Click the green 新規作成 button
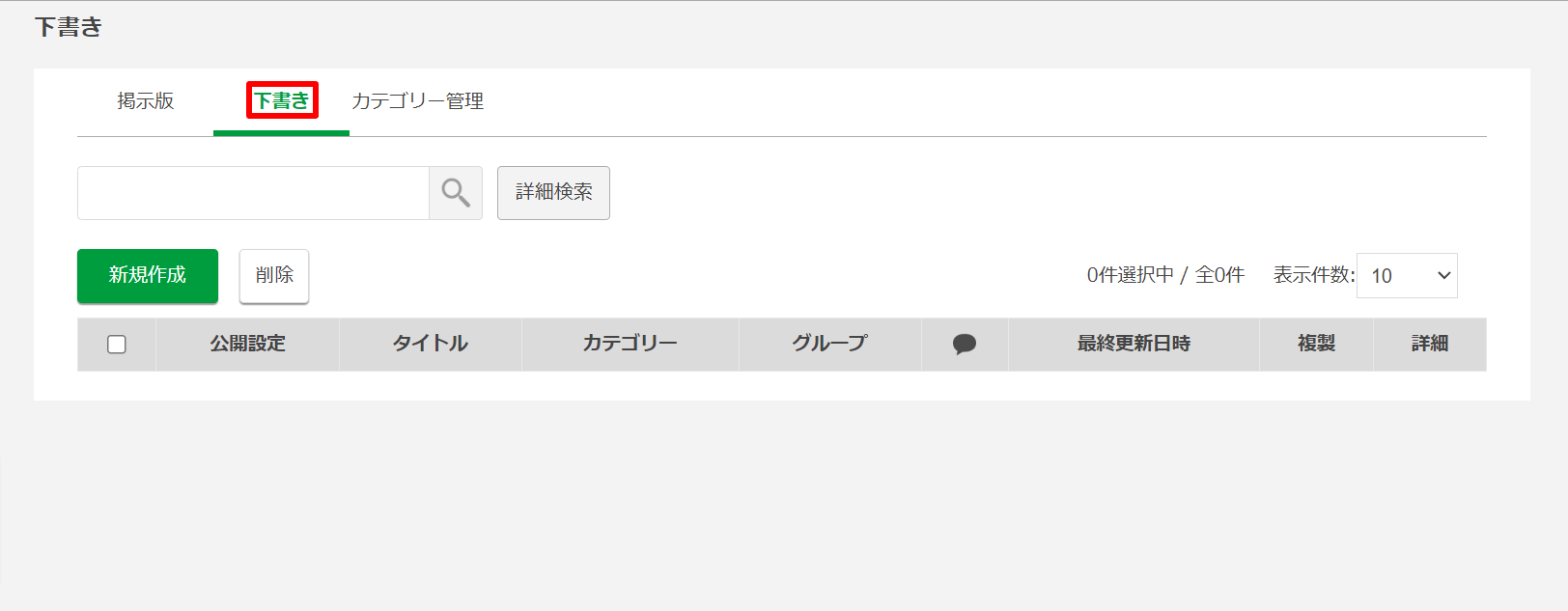This screenshot has width=1568, height=611. point(148,276)
